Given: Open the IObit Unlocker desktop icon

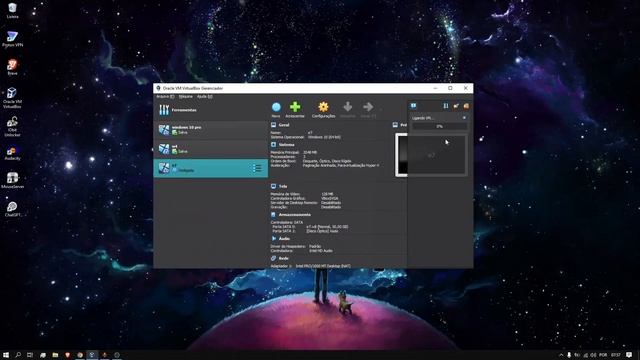Looking at the screenshot, I should [x=12, y=126].
